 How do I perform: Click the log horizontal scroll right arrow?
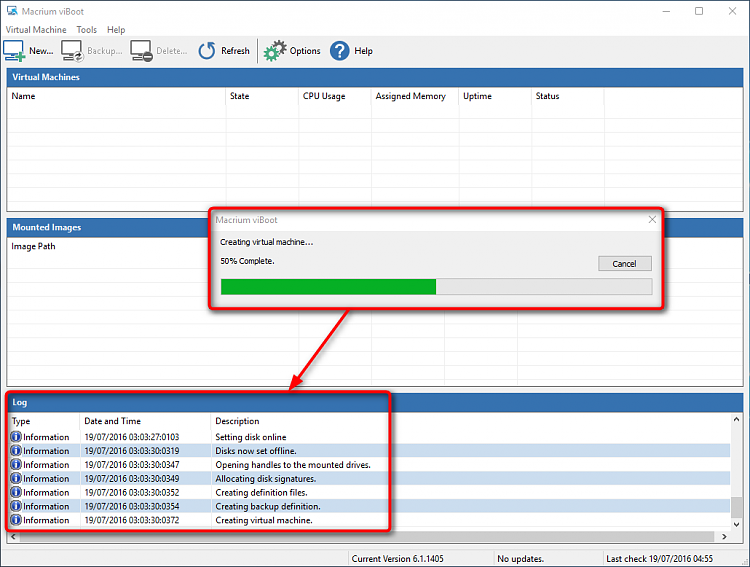click(x=724, y=537)
